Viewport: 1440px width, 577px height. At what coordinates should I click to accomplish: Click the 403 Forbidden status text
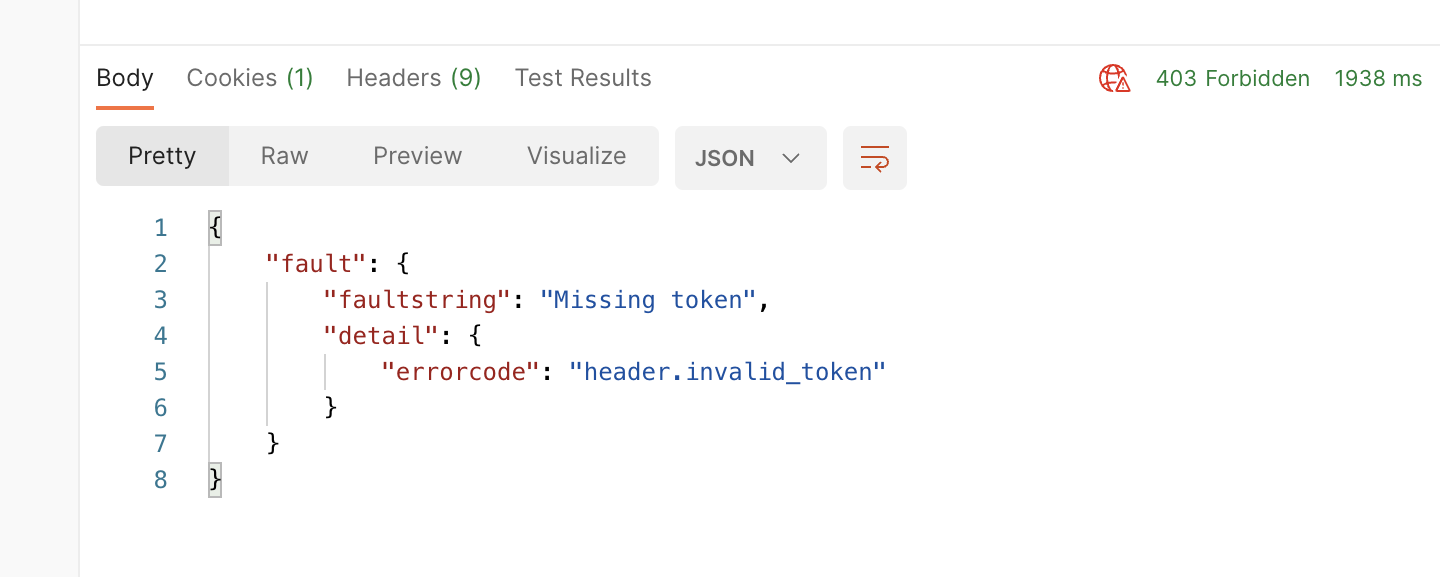(1232, 78)
